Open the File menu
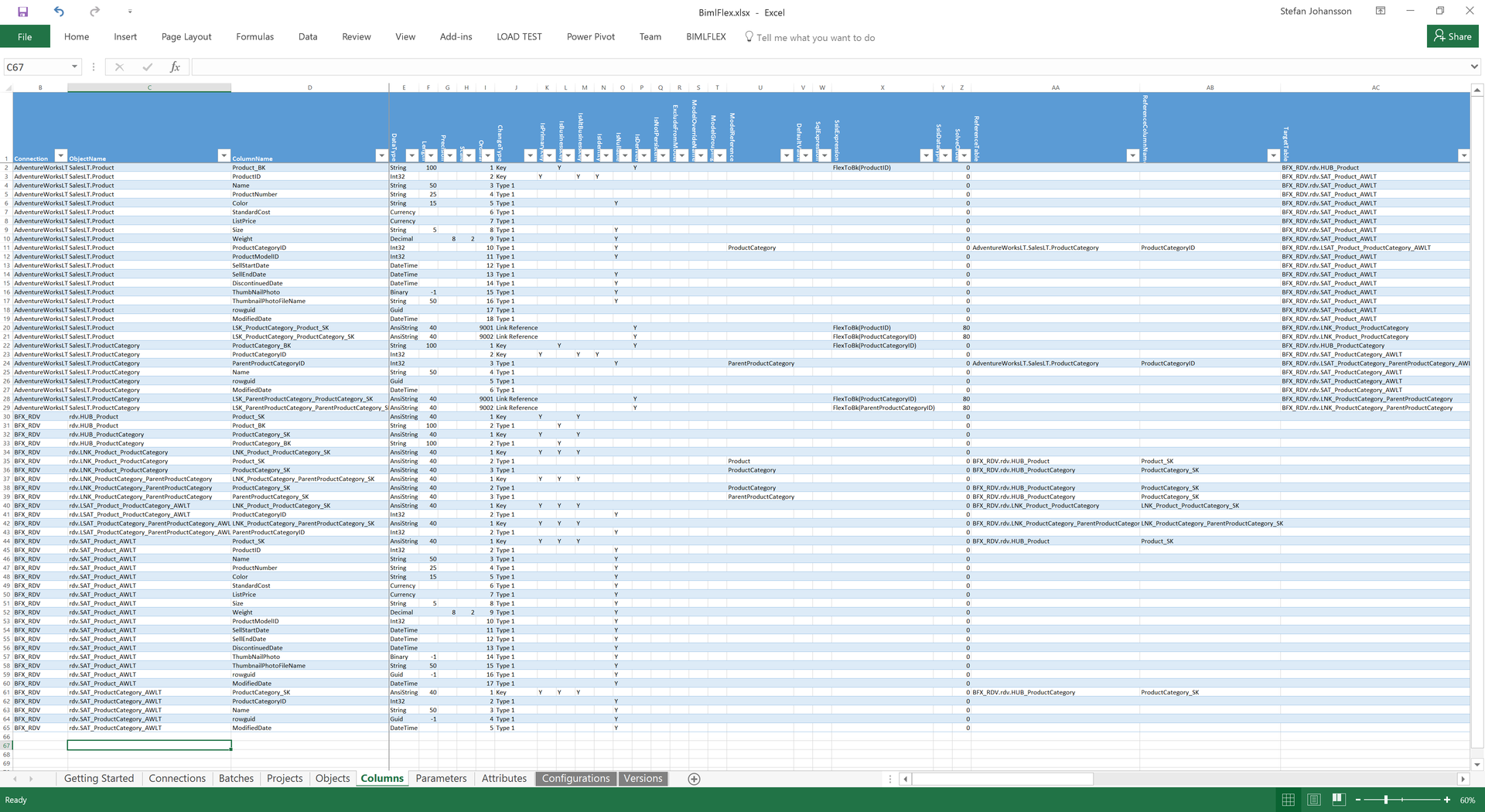Image resolution: width=1485 pixels, height=812 pixels. [x=25, y=36]
